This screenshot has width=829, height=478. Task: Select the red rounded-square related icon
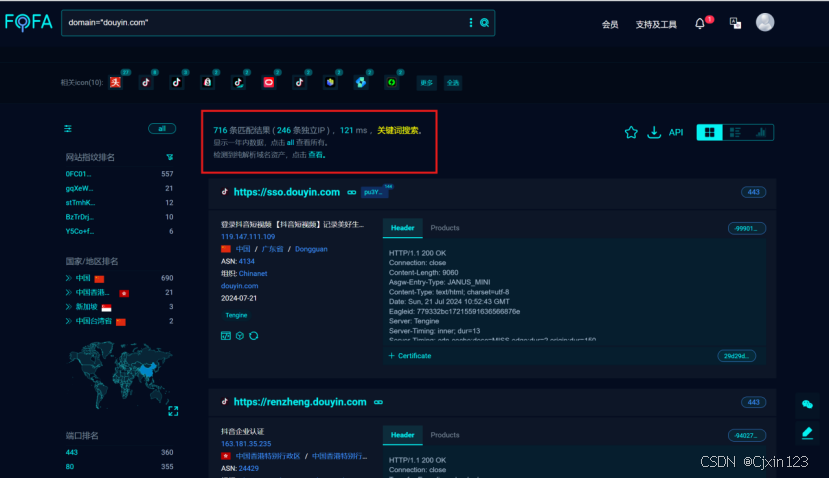(x=269, y=82)
